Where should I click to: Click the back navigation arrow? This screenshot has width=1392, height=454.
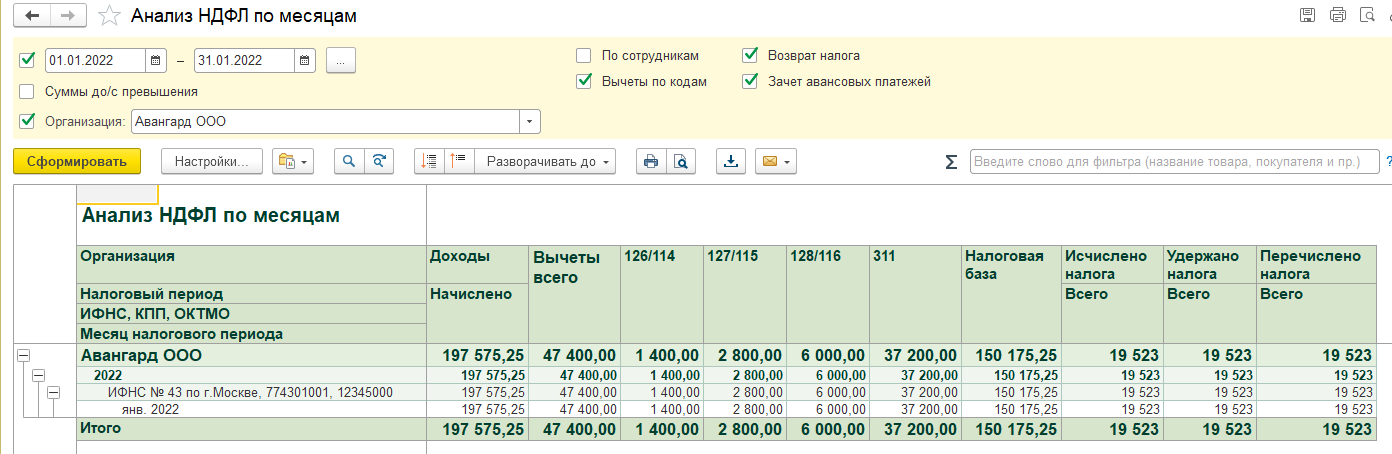tap(33, 16)
